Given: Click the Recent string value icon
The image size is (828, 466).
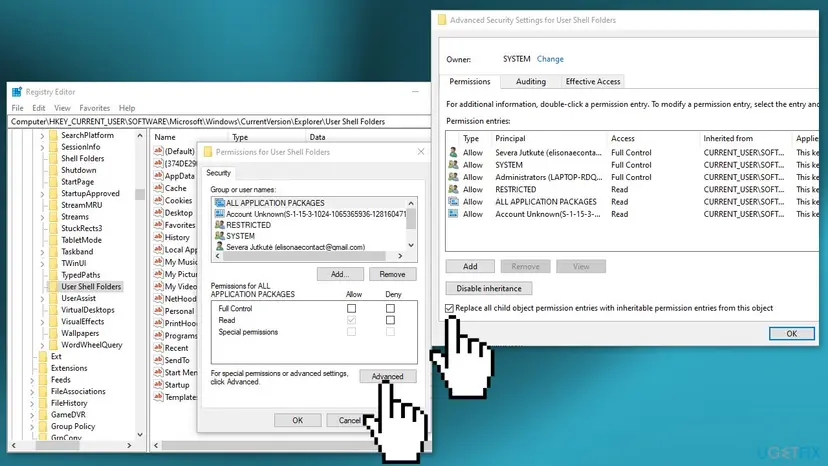Looking at the screenshot, I should tap(158, 348).
